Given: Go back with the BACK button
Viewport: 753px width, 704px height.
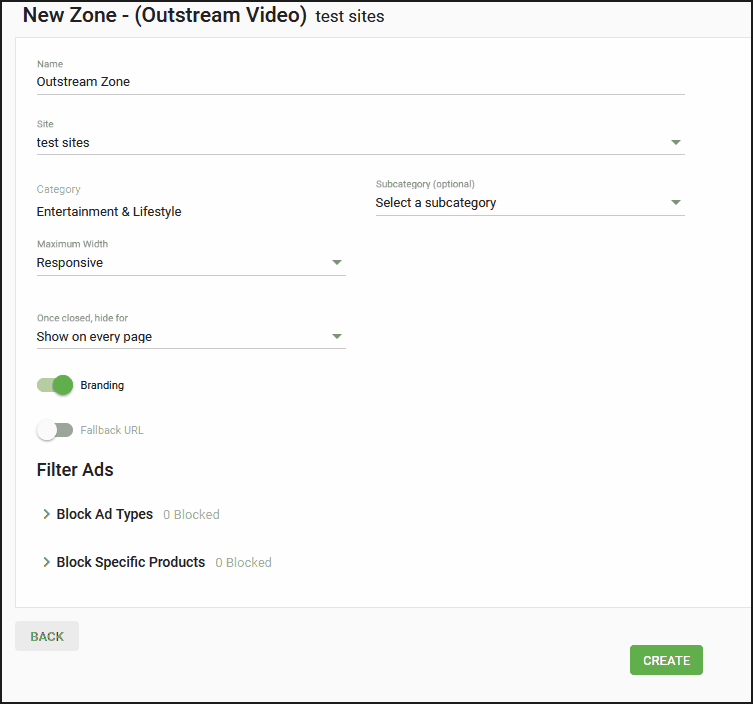Looking at the screenshot, I should (47, 636).
